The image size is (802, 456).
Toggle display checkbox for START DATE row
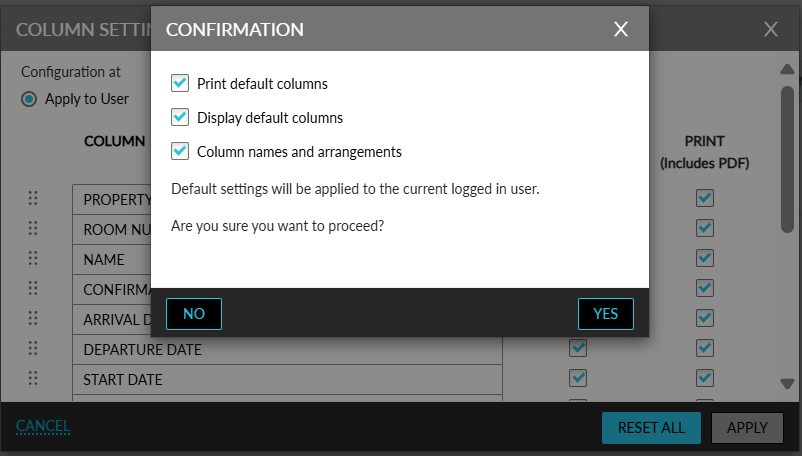click(x=578, y=378)
